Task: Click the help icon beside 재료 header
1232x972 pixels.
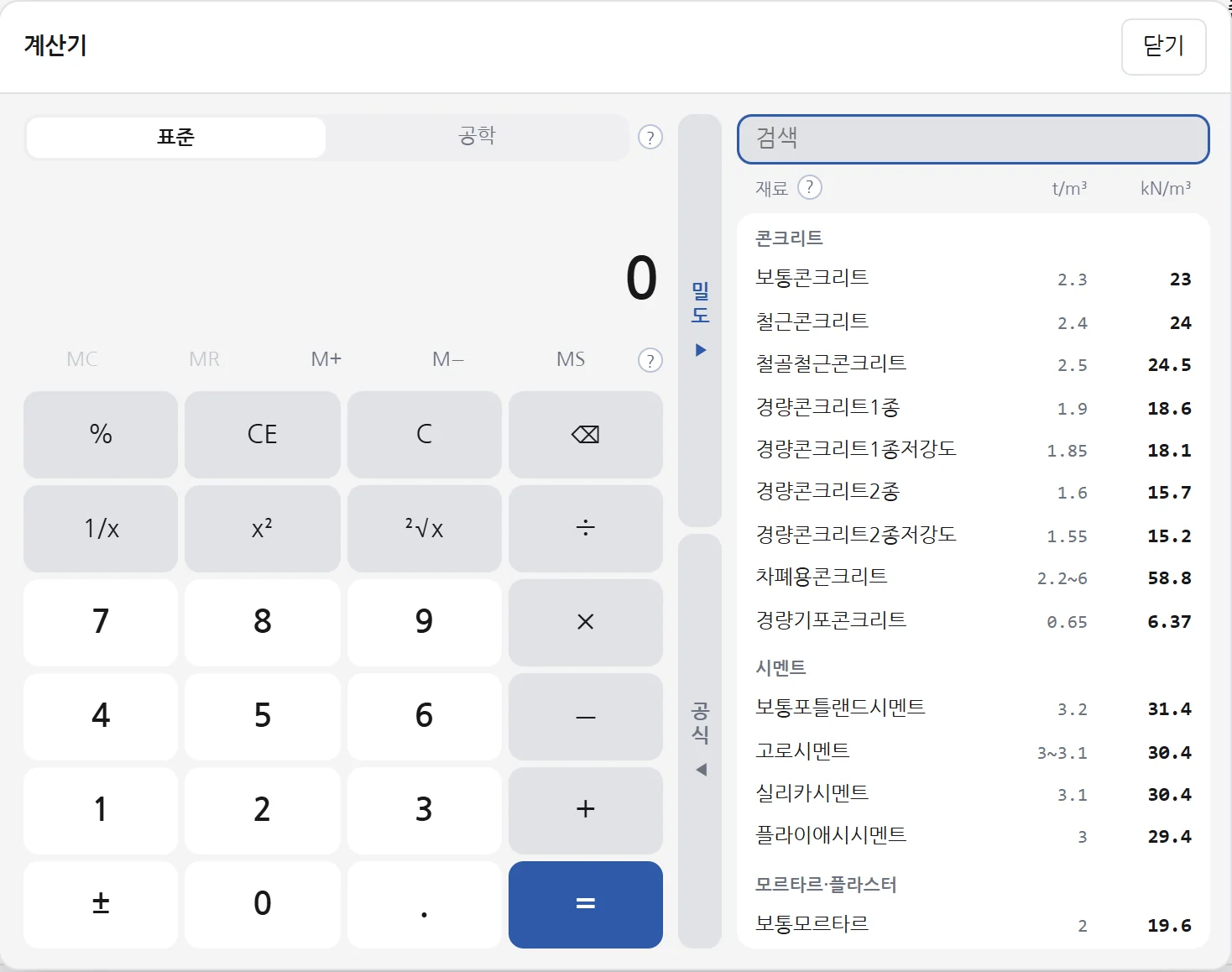Action: point(809,187)
